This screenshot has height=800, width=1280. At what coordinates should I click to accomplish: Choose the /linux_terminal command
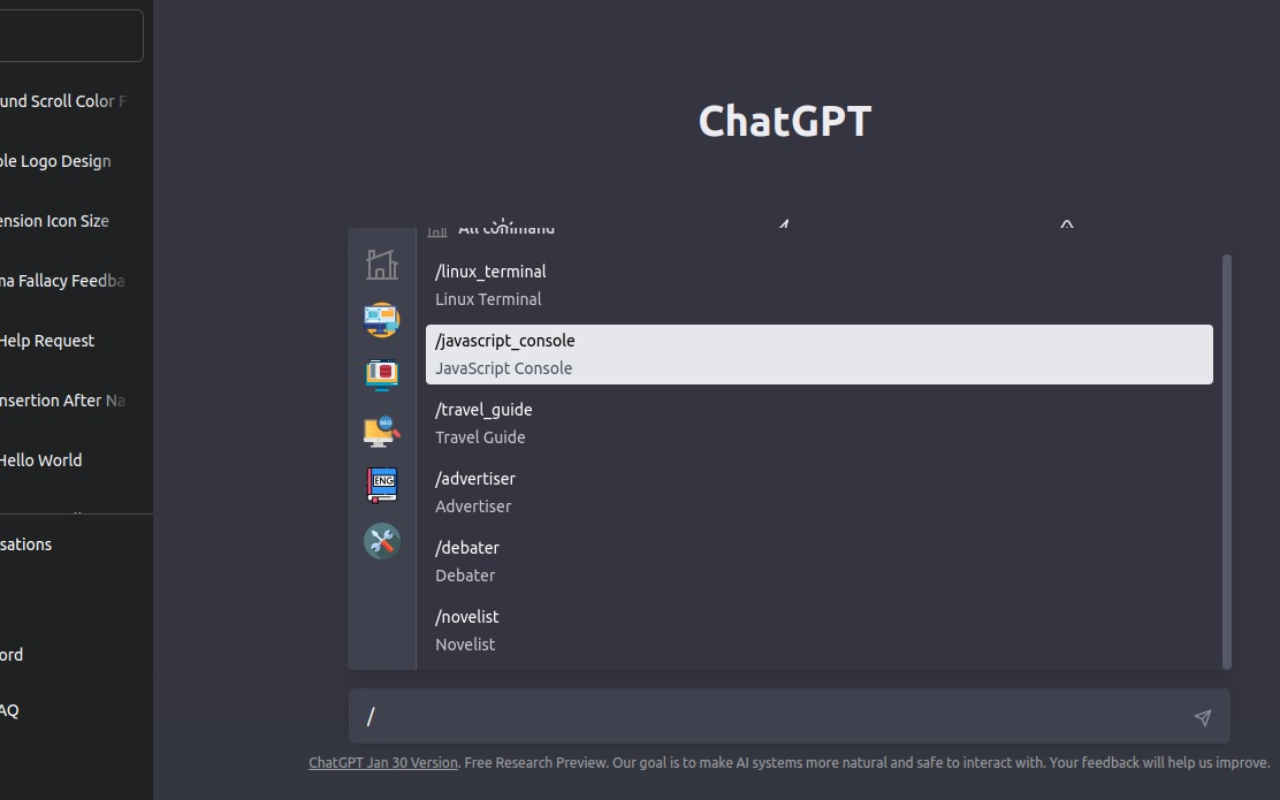click(x=819, y=285)
